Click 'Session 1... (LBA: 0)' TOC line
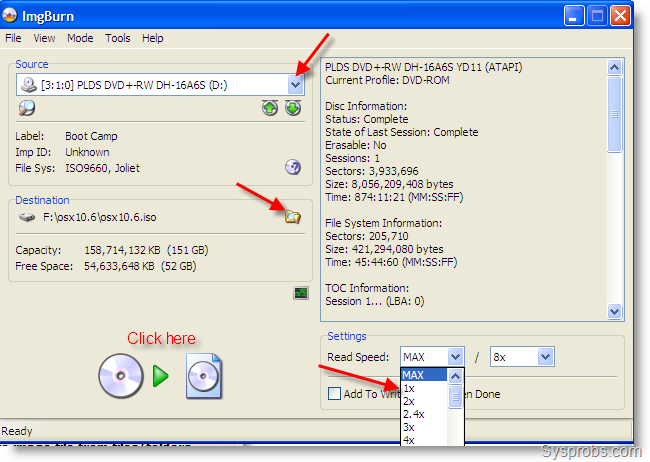Viewport: 650px width, 462px height. coord(375,301)
